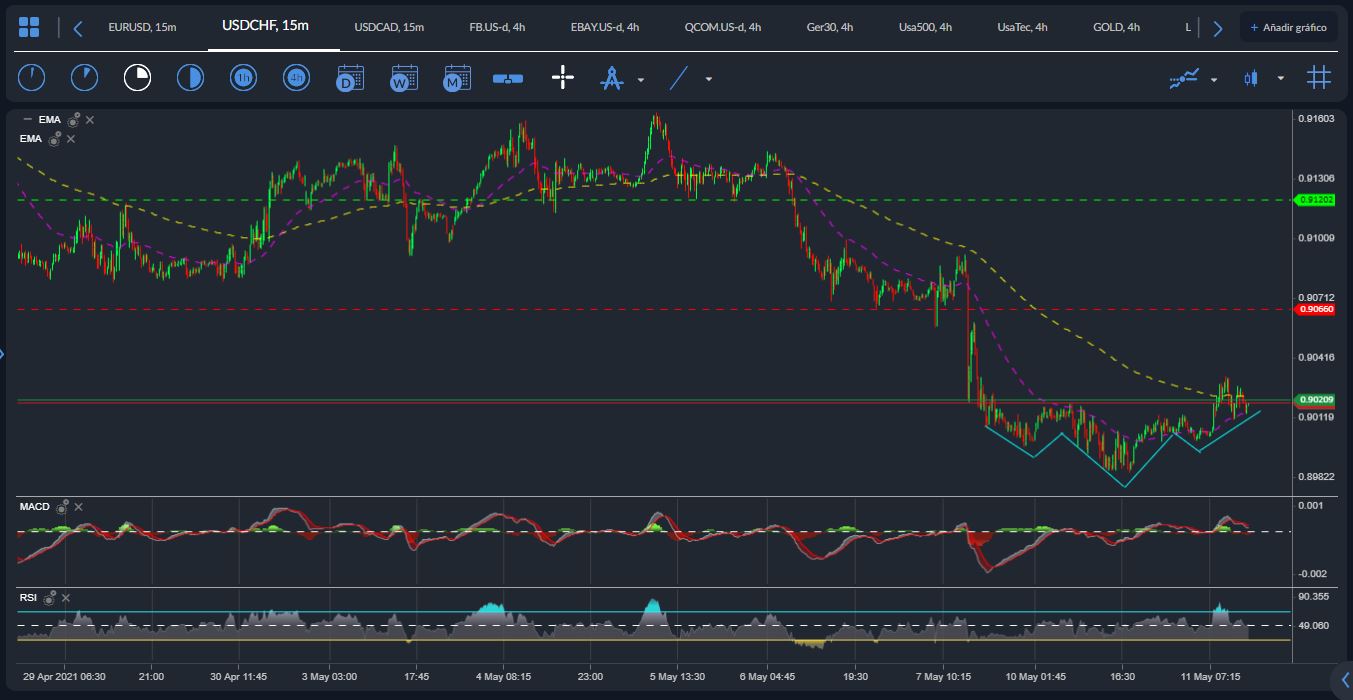Image resolution: width=1353 pixels, height=700 pixels.
Task: Choose the weekly (W) calendar timeframe
Action: pos(403,77)
